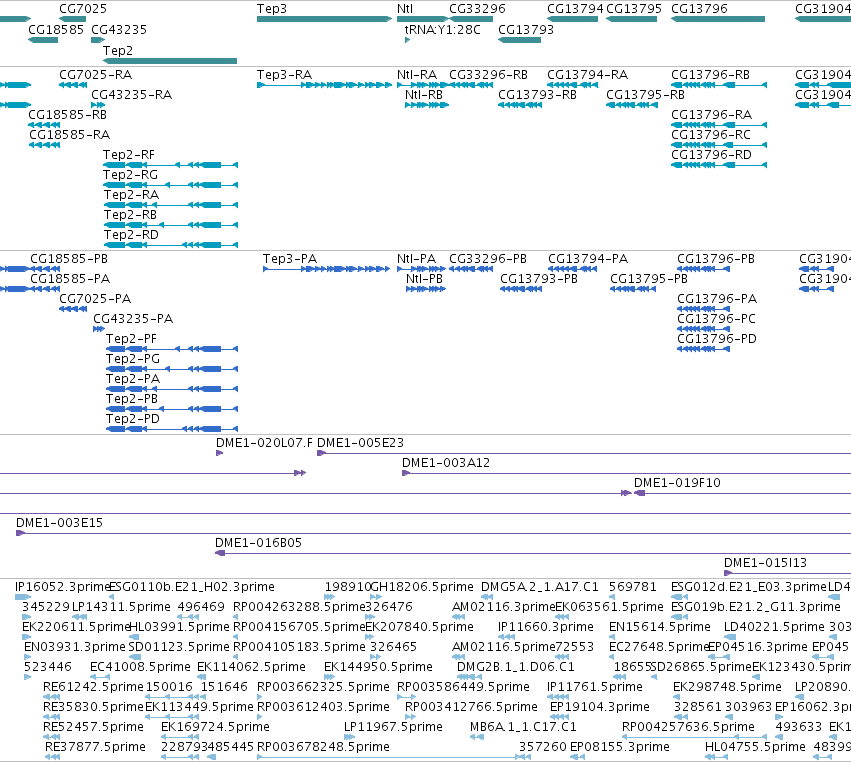Click the tRNA:Y1:28C label

442,29
